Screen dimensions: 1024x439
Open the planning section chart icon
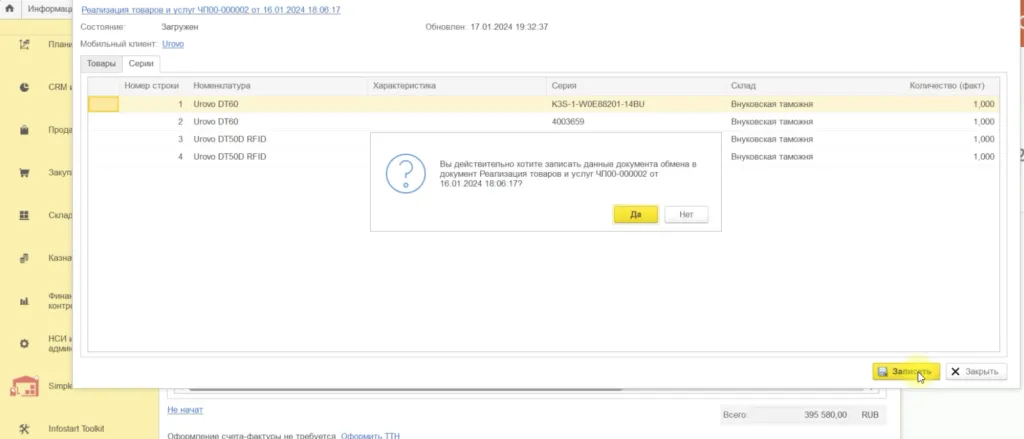coord(24,44)
